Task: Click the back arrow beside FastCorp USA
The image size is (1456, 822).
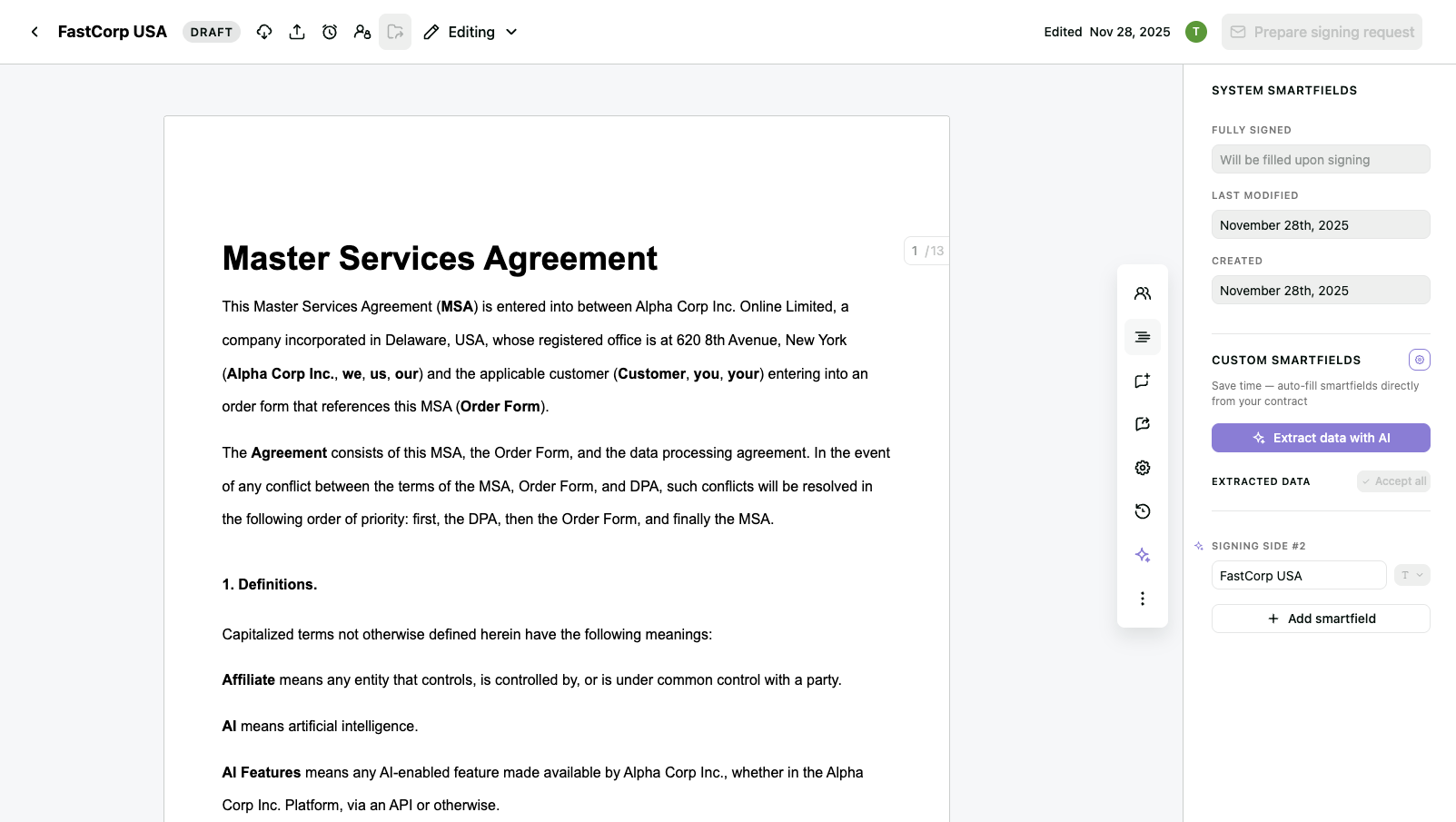Action: pos(35,32)
